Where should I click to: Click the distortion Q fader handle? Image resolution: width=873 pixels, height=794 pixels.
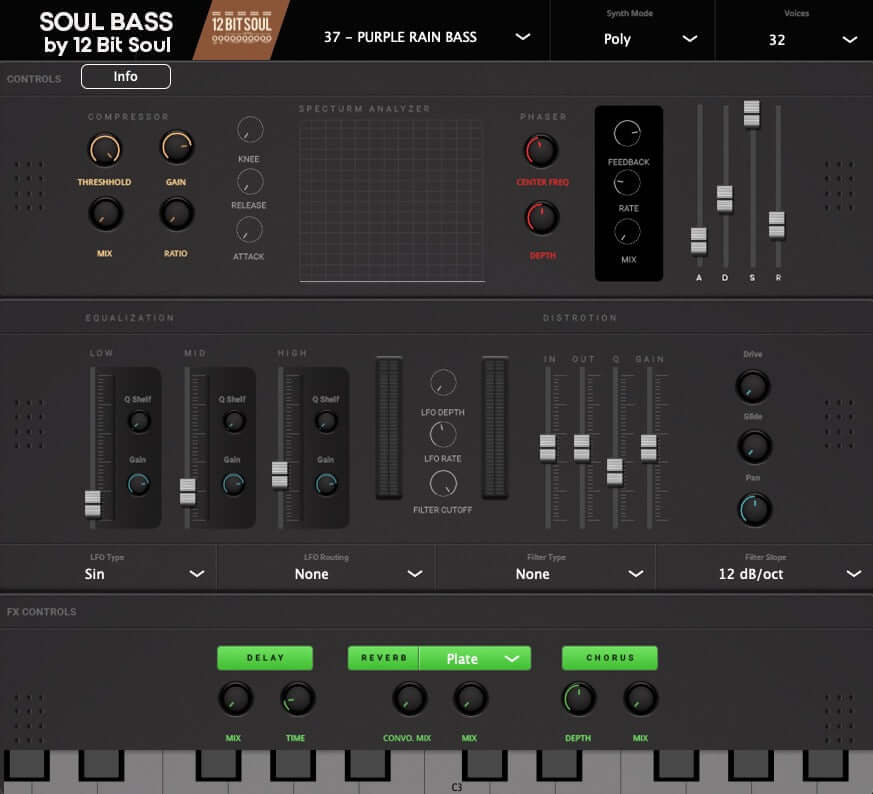[615, 472]
